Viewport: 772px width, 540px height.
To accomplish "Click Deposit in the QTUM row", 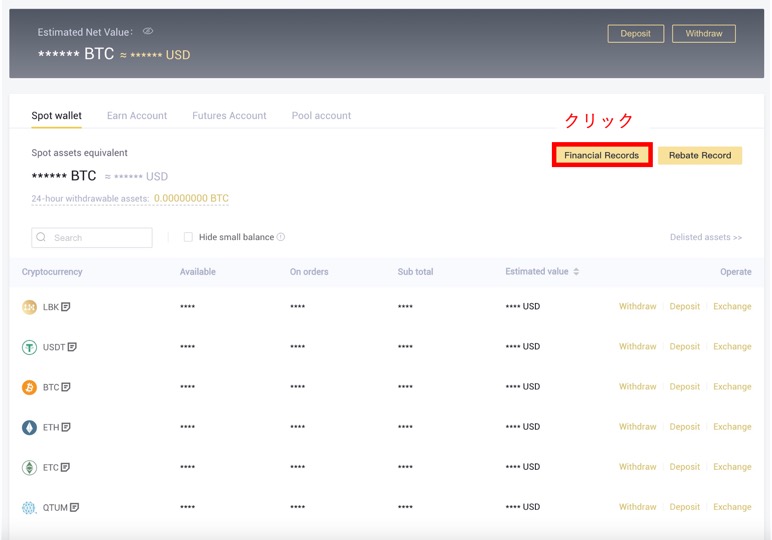I will click(684, 507).
